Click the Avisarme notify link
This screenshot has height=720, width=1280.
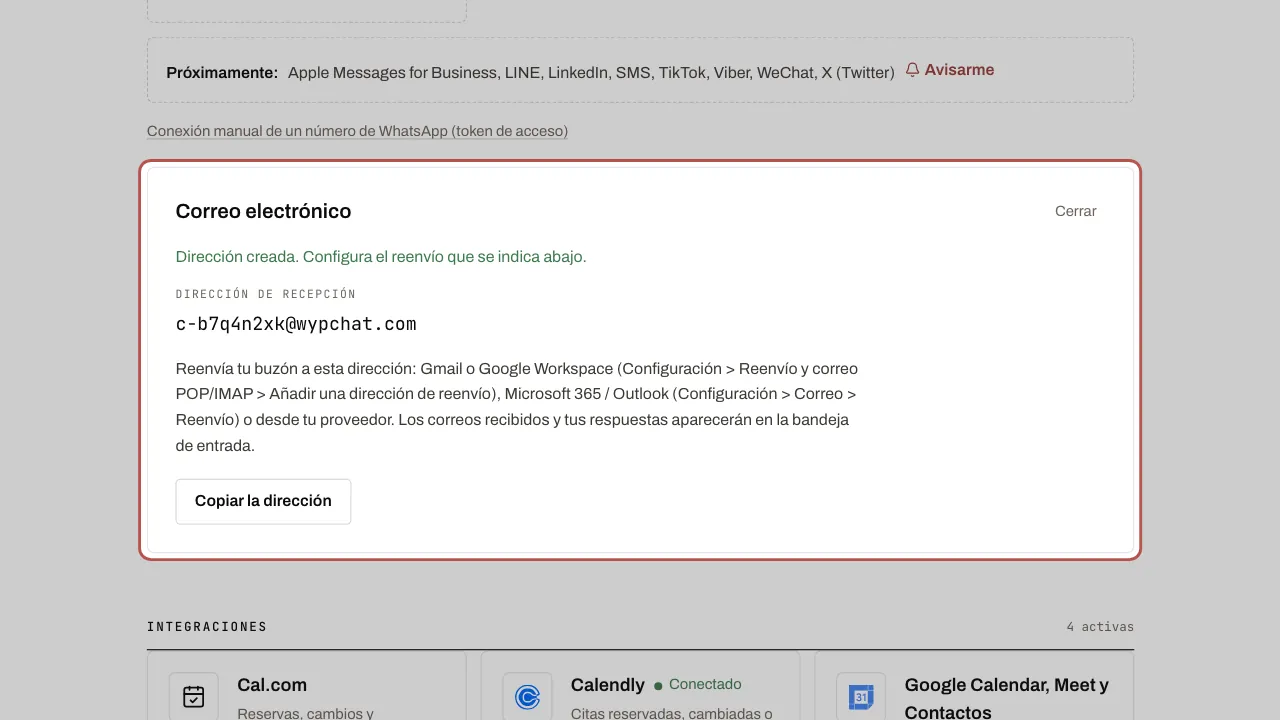coord(950,70)
